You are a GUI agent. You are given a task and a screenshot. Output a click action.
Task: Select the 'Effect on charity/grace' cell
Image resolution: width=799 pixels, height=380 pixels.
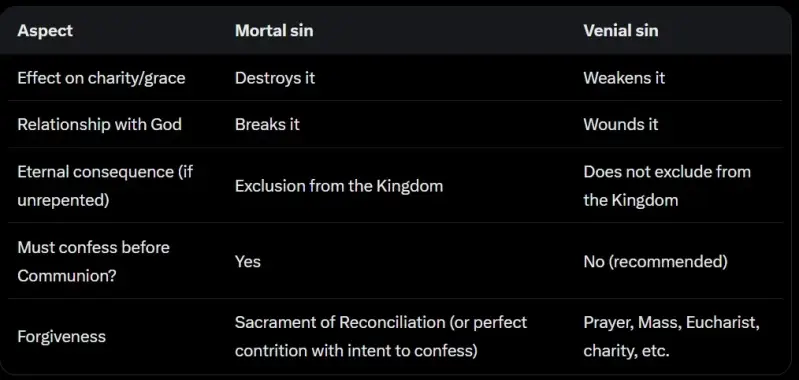coord(101,78)
